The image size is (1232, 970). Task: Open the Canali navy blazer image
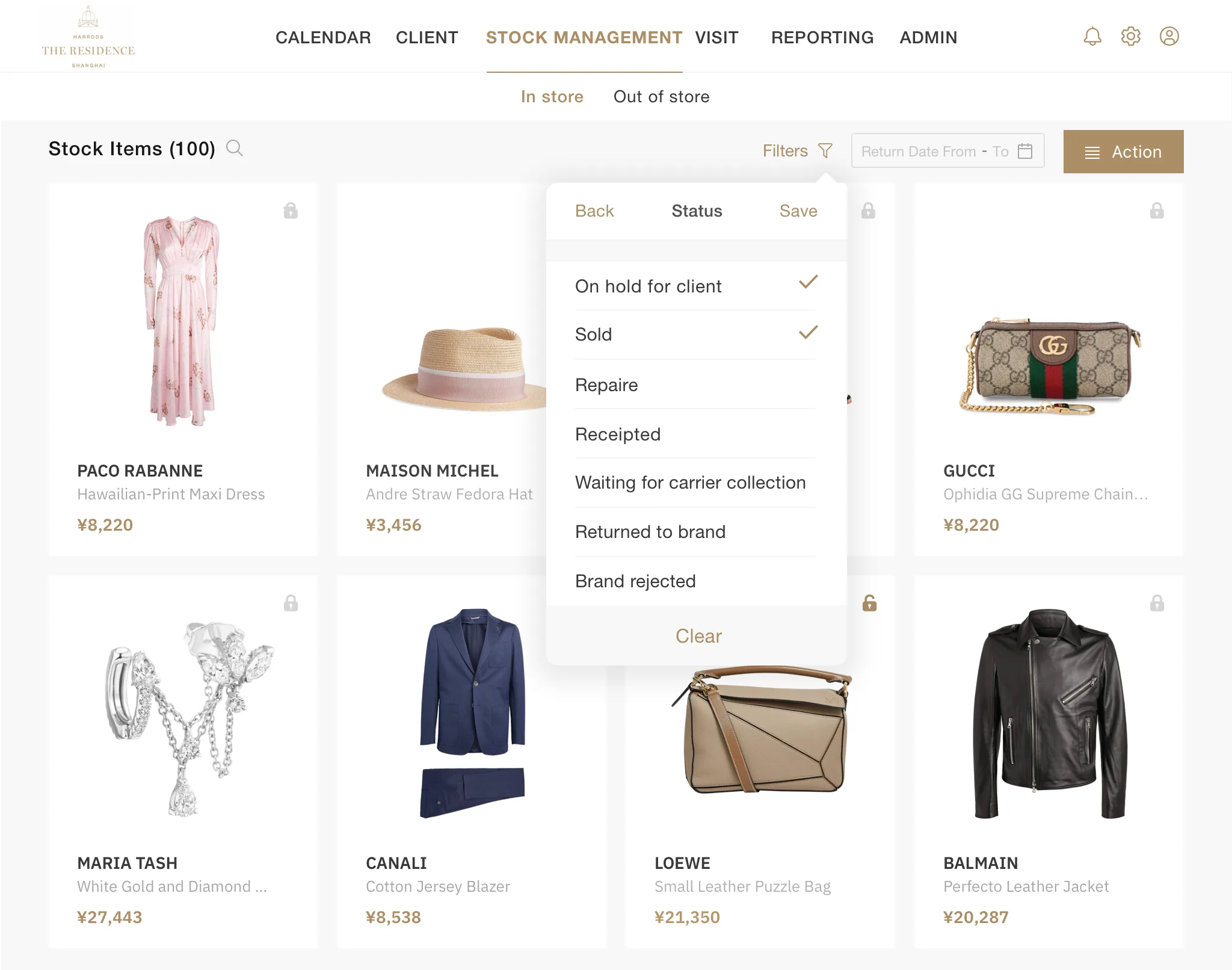(472, 713)
